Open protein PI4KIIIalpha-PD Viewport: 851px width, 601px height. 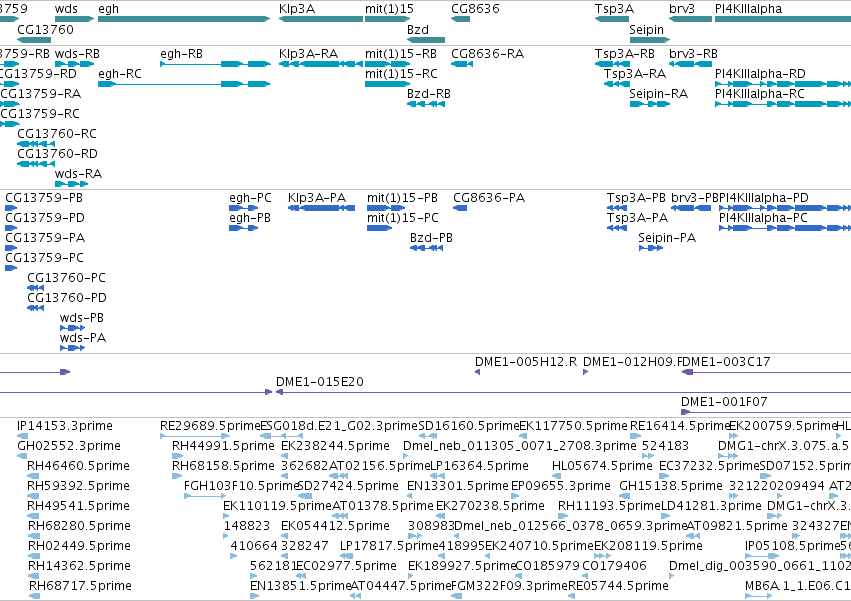click(764, 198)
